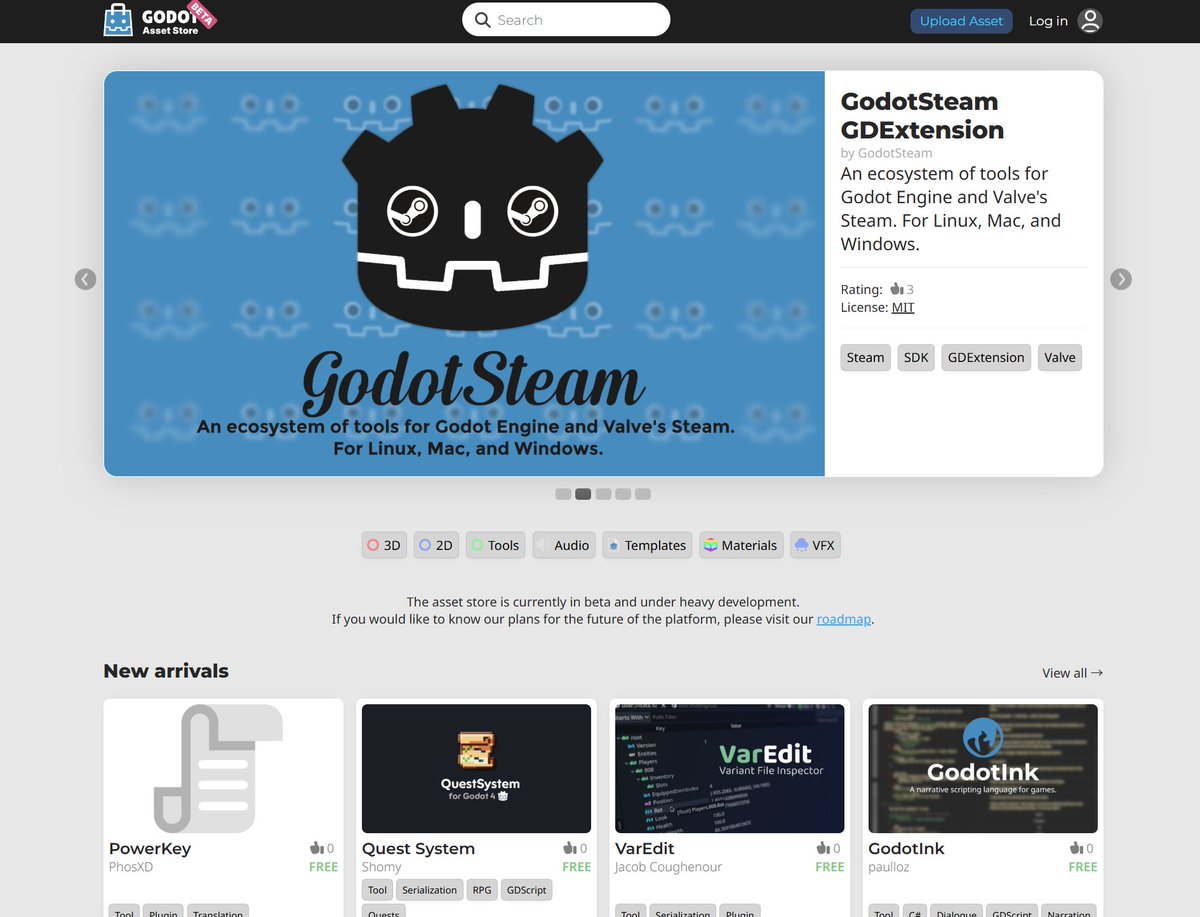Select Serialization tag on Quest System card
Viewport: 1200px width, 917px height.
click(x=430, y=890)
